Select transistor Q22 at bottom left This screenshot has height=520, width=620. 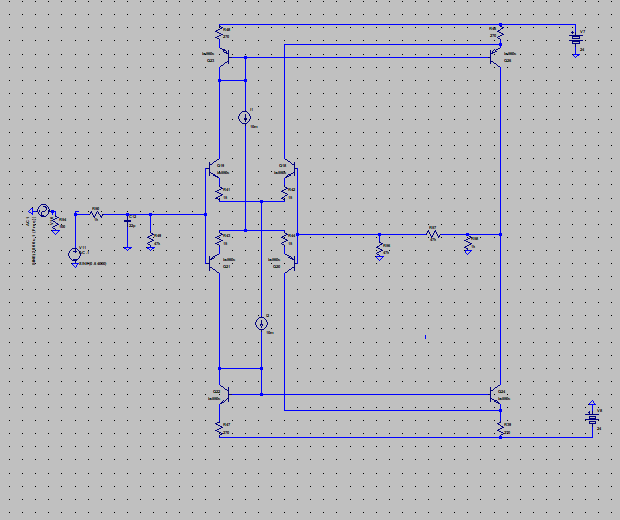[x=224, y=395]
